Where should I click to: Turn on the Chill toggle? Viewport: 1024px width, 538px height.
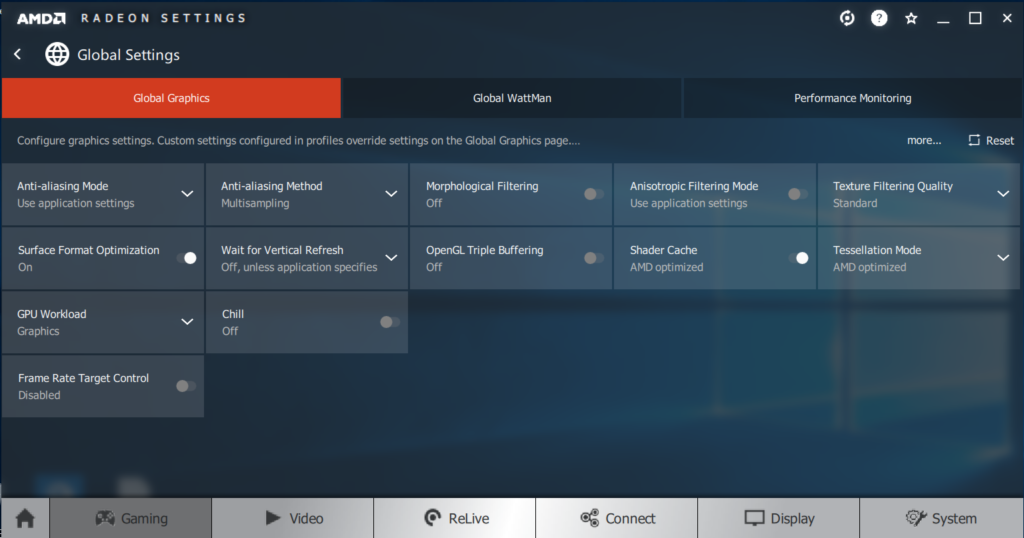tap(389, 322)
